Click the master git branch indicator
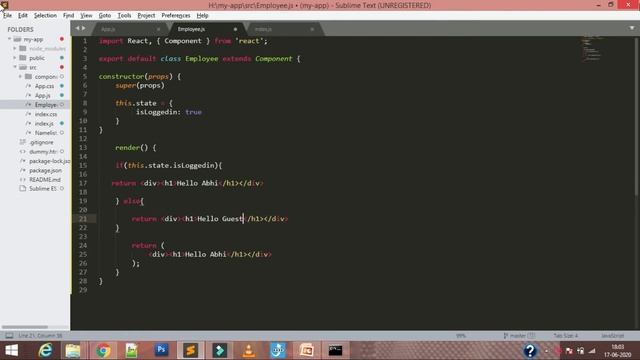Image resolution: width=640 pixels, height=360 pixels. click(x=519, y=336)
